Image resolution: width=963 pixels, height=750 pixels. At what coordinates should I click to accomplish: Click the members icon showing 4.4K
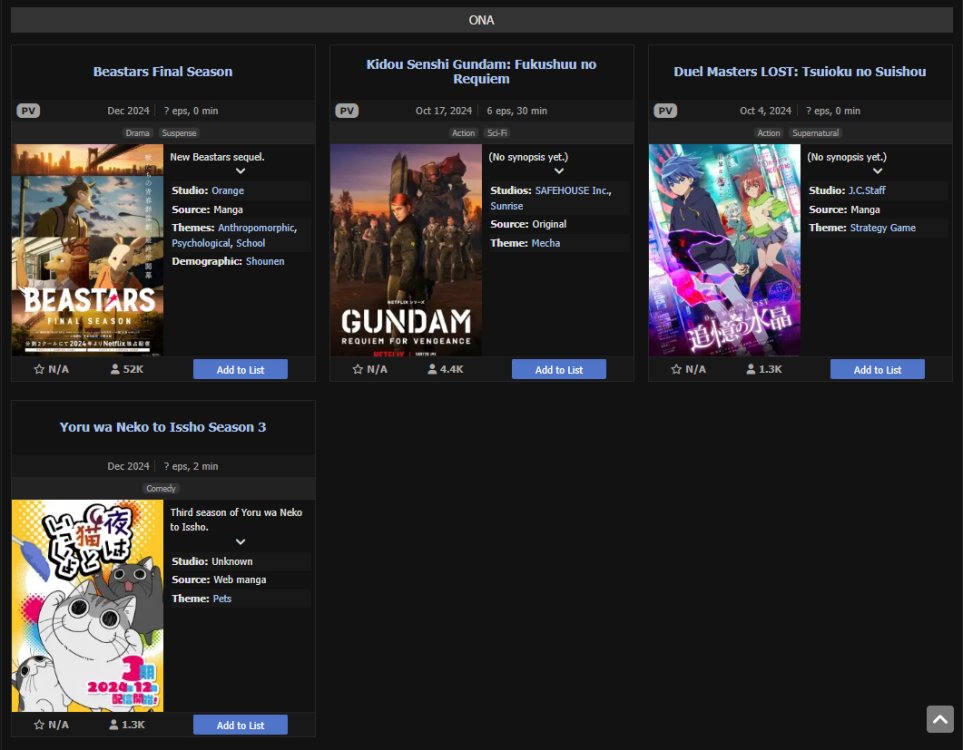tap(432, 369)
